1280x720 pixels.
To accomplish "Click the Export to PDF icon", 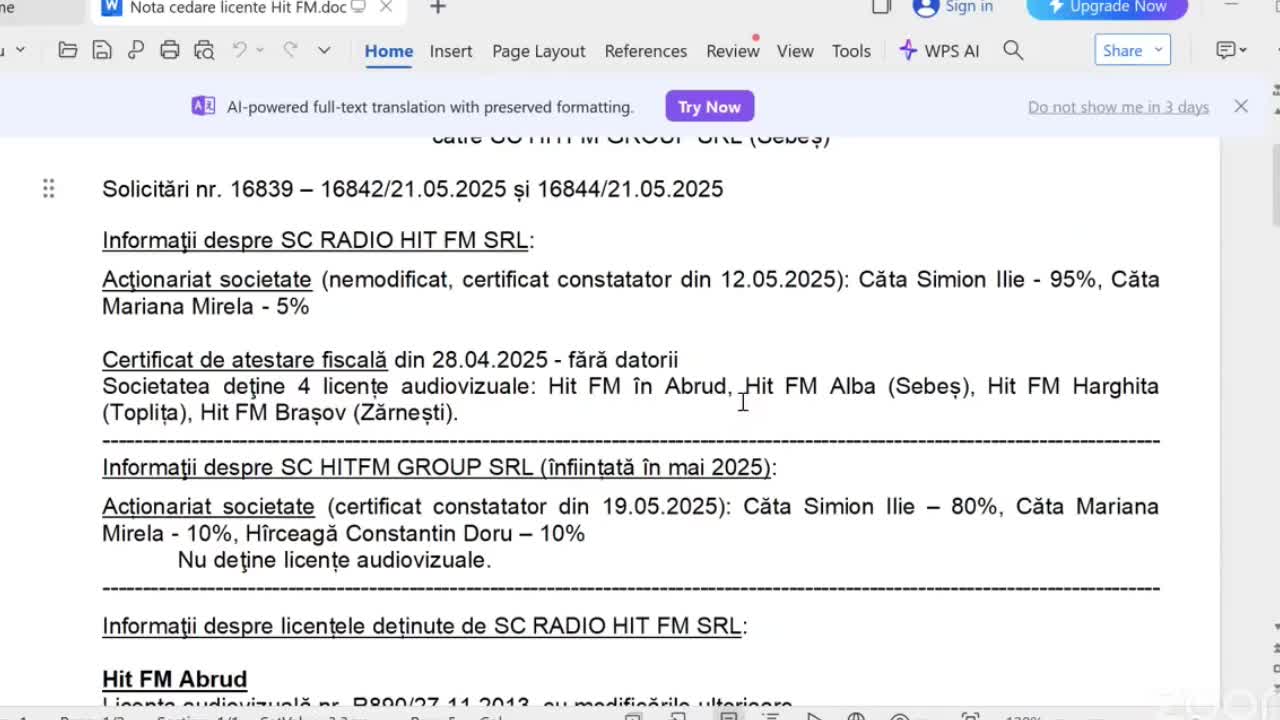I will point(135,50).
